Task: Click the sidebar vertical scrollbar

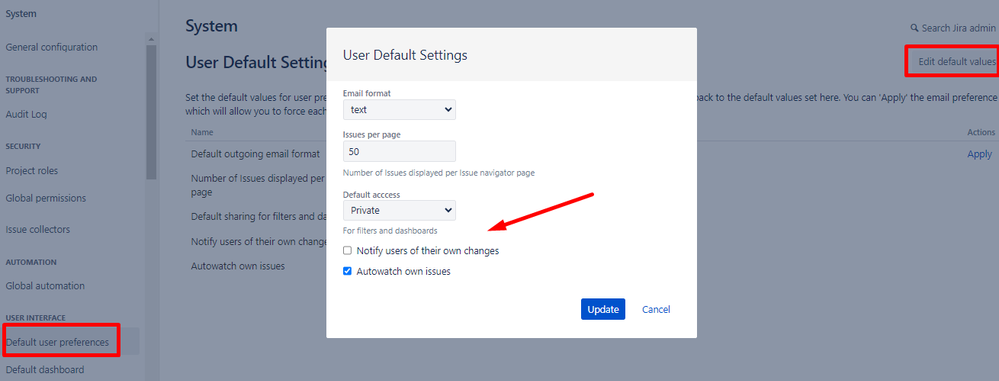Action: (151, 111)
